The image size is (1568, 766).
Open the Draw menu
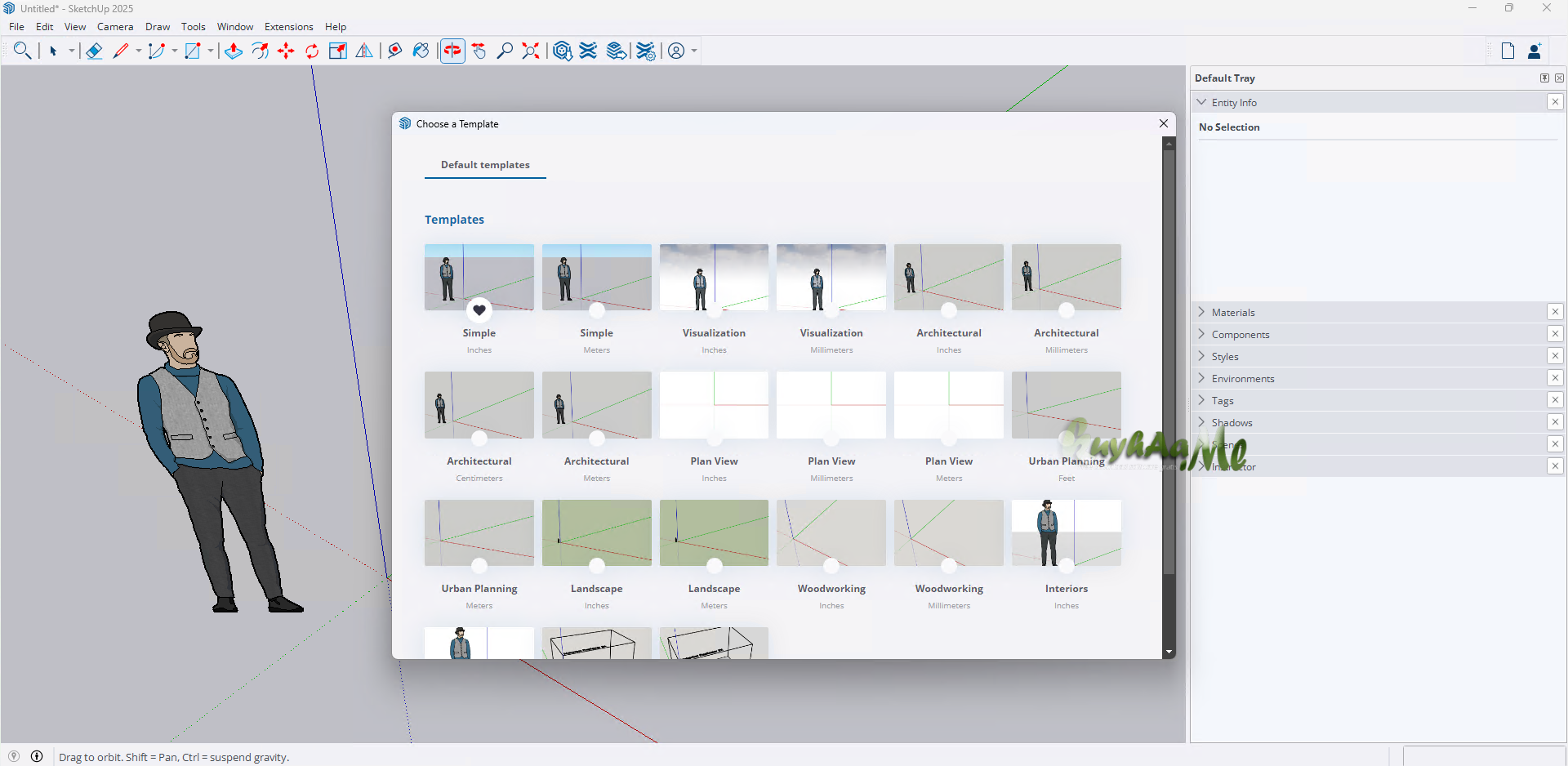[158, 27]
